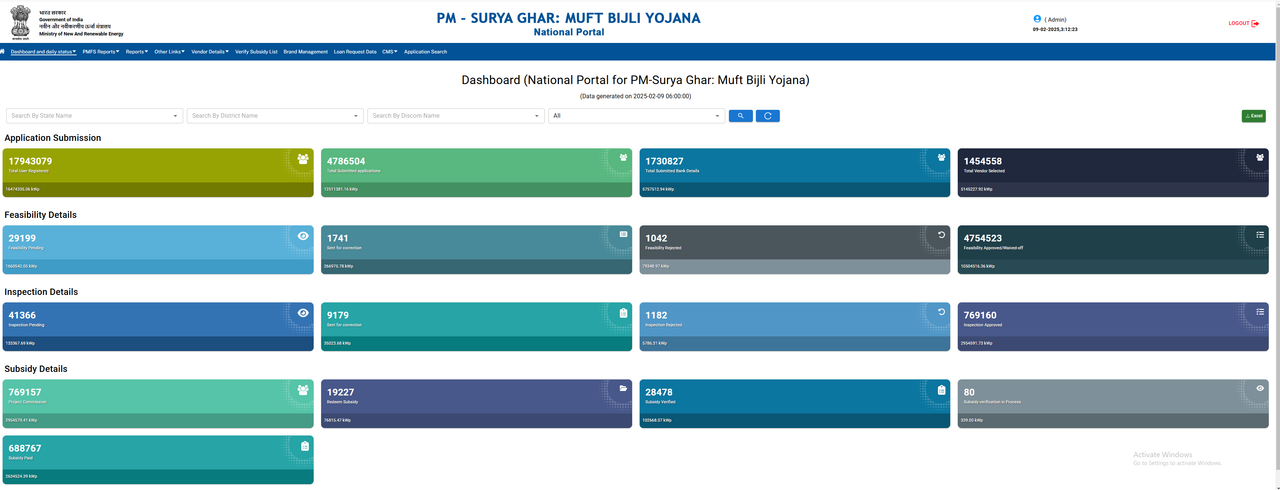Open the 4786504 Total Submitted applications count
1280x490 pixels.
346,161
